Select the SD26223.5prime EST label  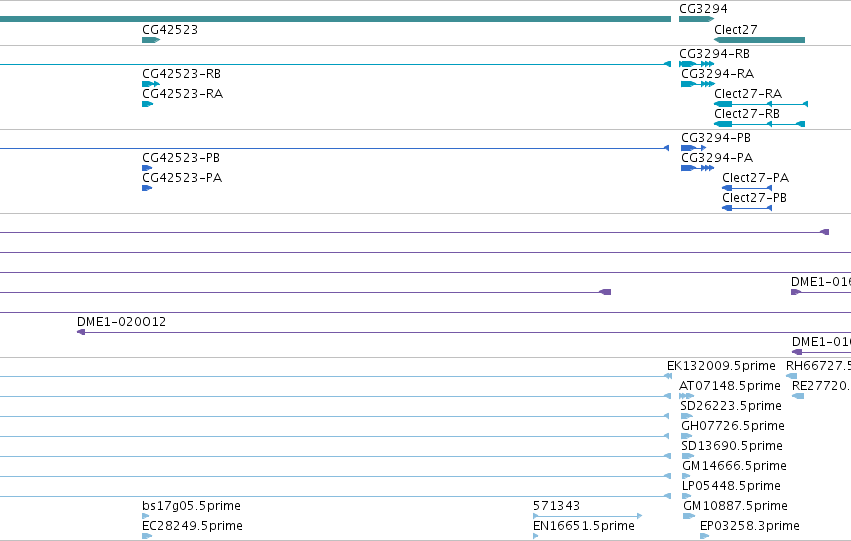[x=731, y=406]
